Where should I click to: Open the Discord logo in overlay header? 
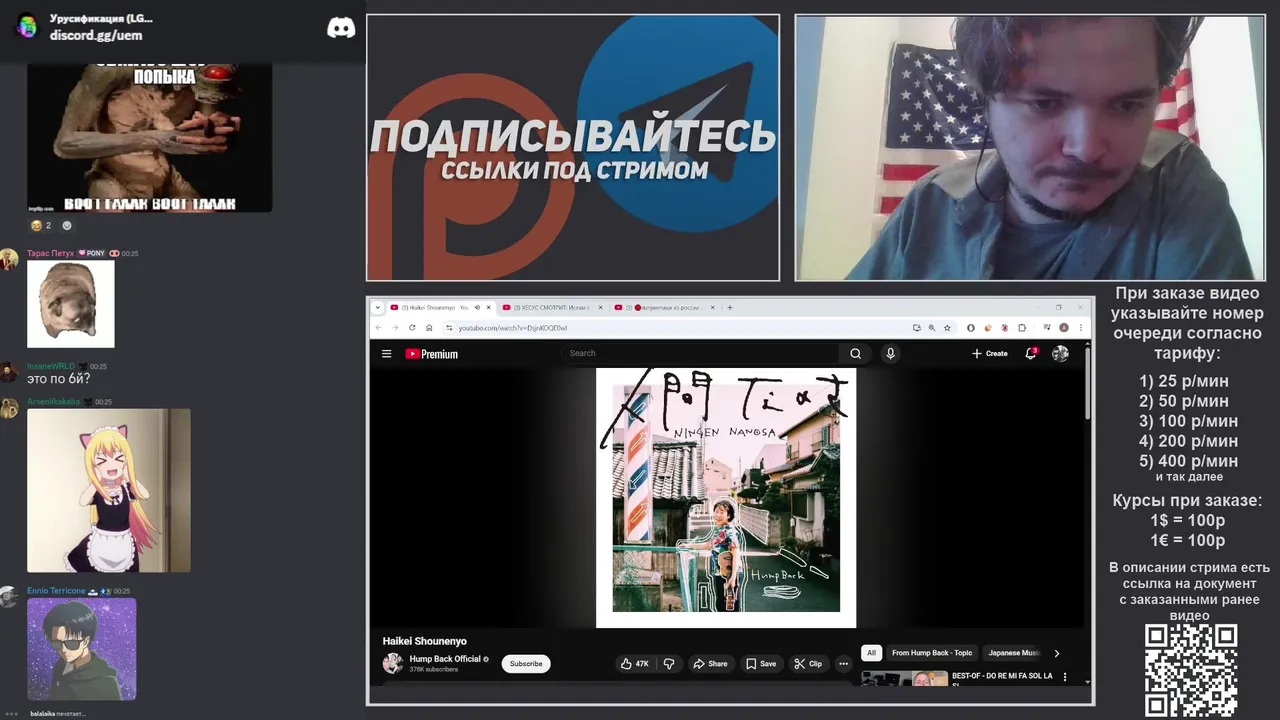pos(341,28)
